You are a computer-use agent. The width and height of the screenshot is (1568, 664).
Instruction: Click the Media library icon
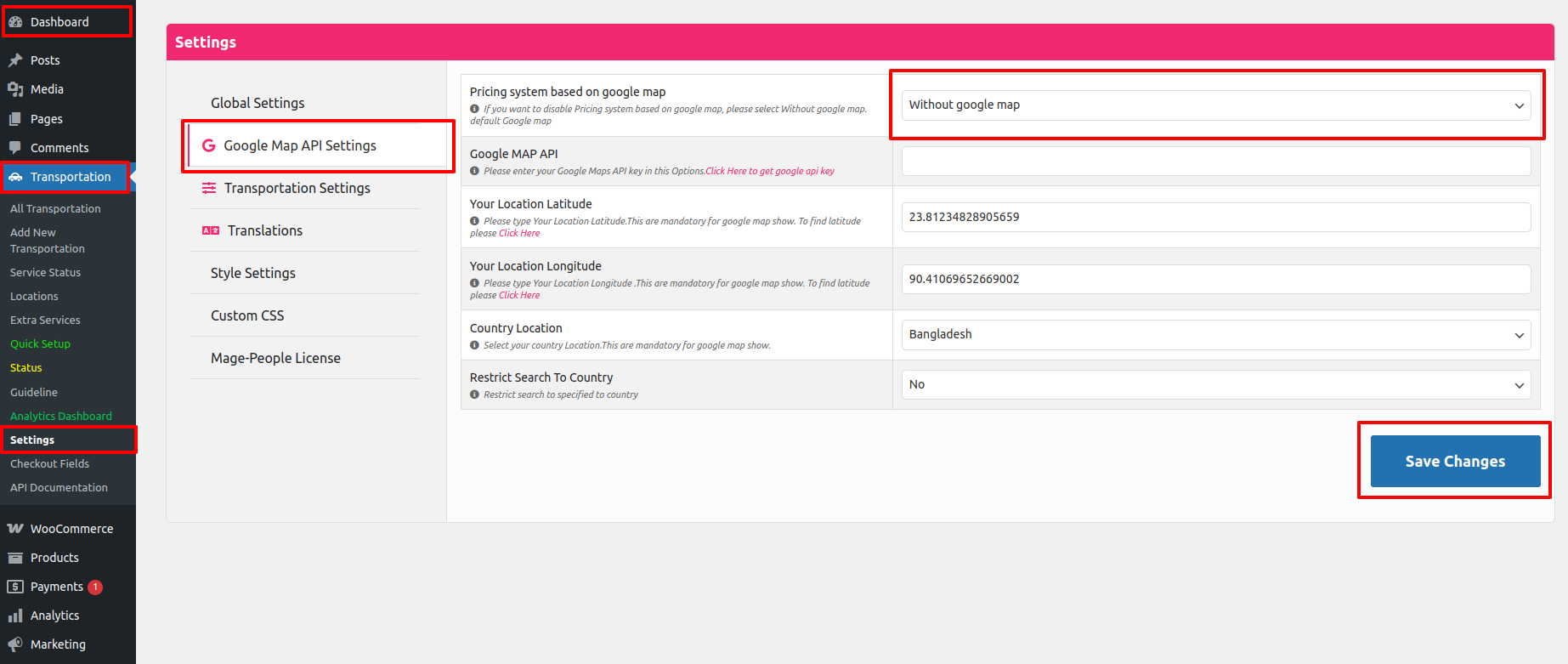pos(15,89)
